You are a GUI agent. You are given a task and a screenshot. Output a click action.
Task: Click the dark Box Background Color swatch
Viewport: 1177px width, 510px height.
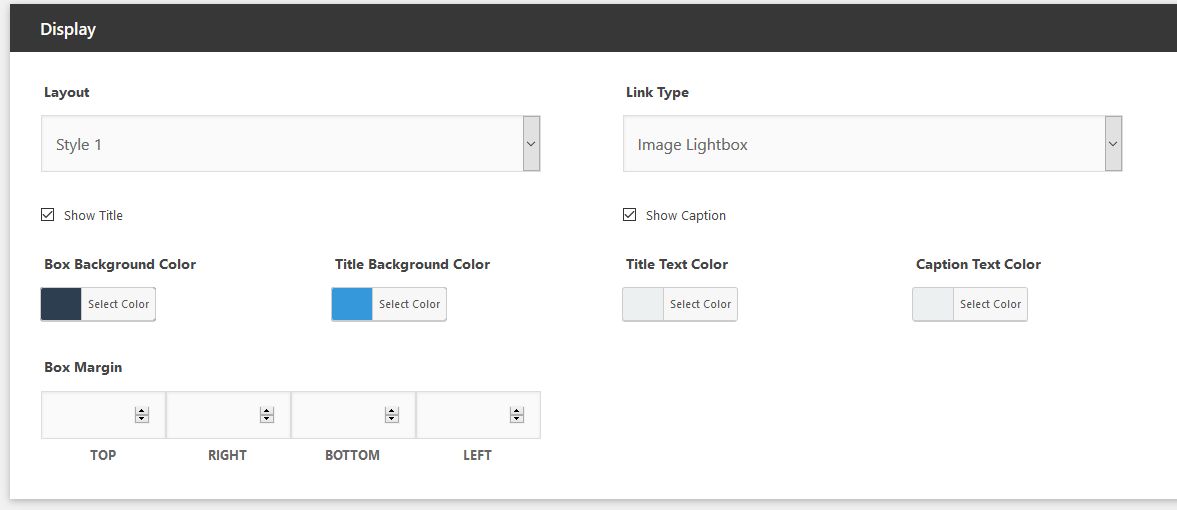(61, 304)
